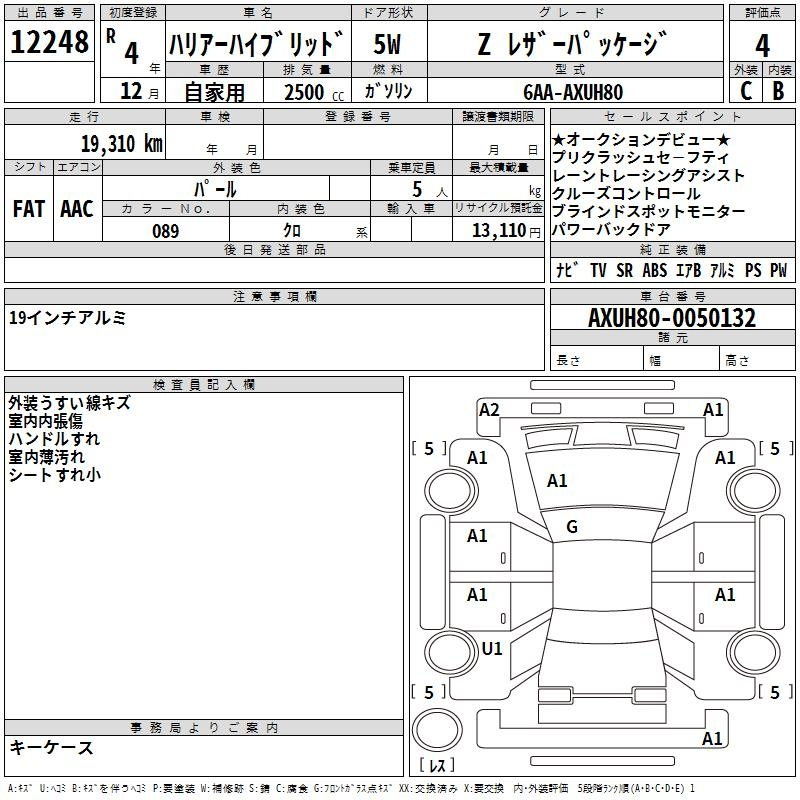Screen dimensions: 800x800
Task: Select the overall evaluation score 4
Action: coord(762,45)
